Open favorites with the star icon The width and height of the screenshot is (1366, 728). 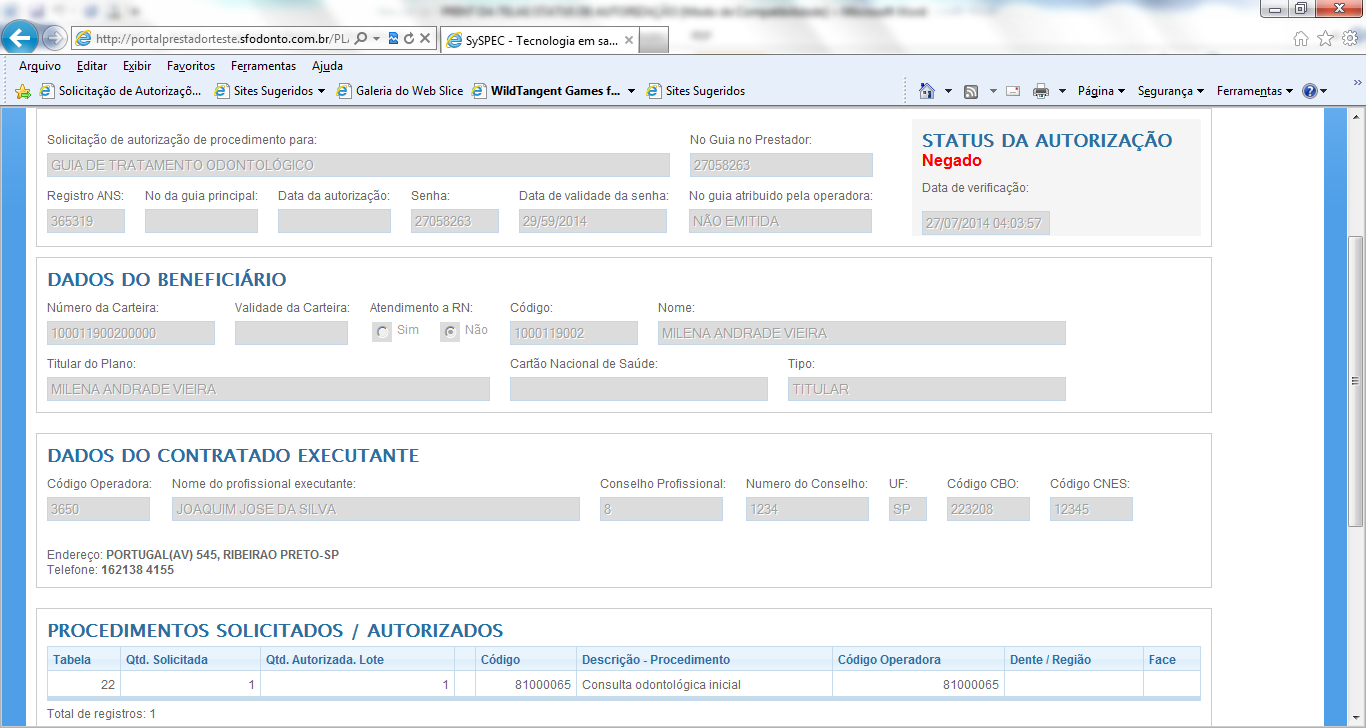(1325, 38)
